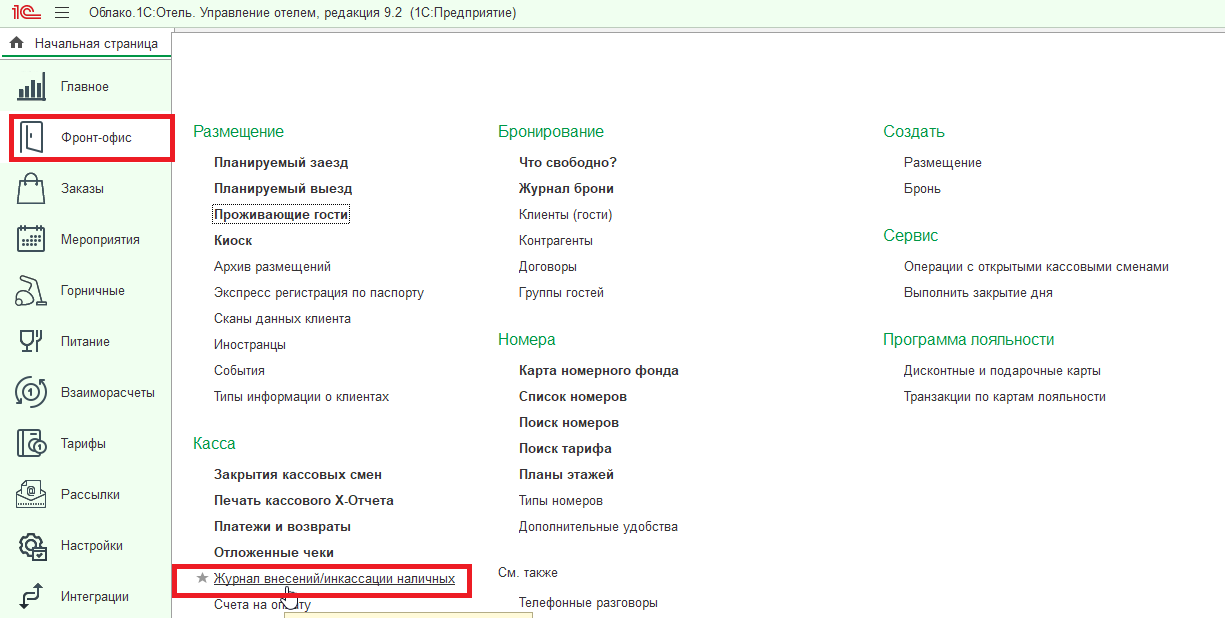Open Экспресс регистрация по паспорту

pos(319,292)
